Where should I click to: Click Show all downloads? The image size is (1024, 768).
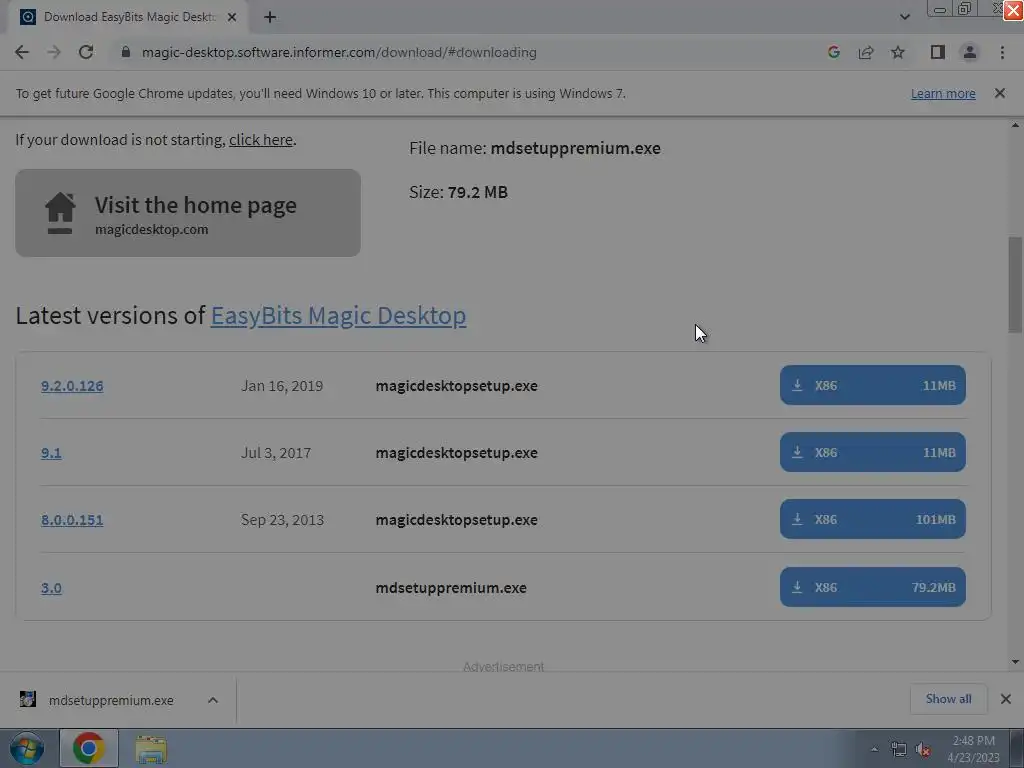pyautogui.click(x=948, y=699)
